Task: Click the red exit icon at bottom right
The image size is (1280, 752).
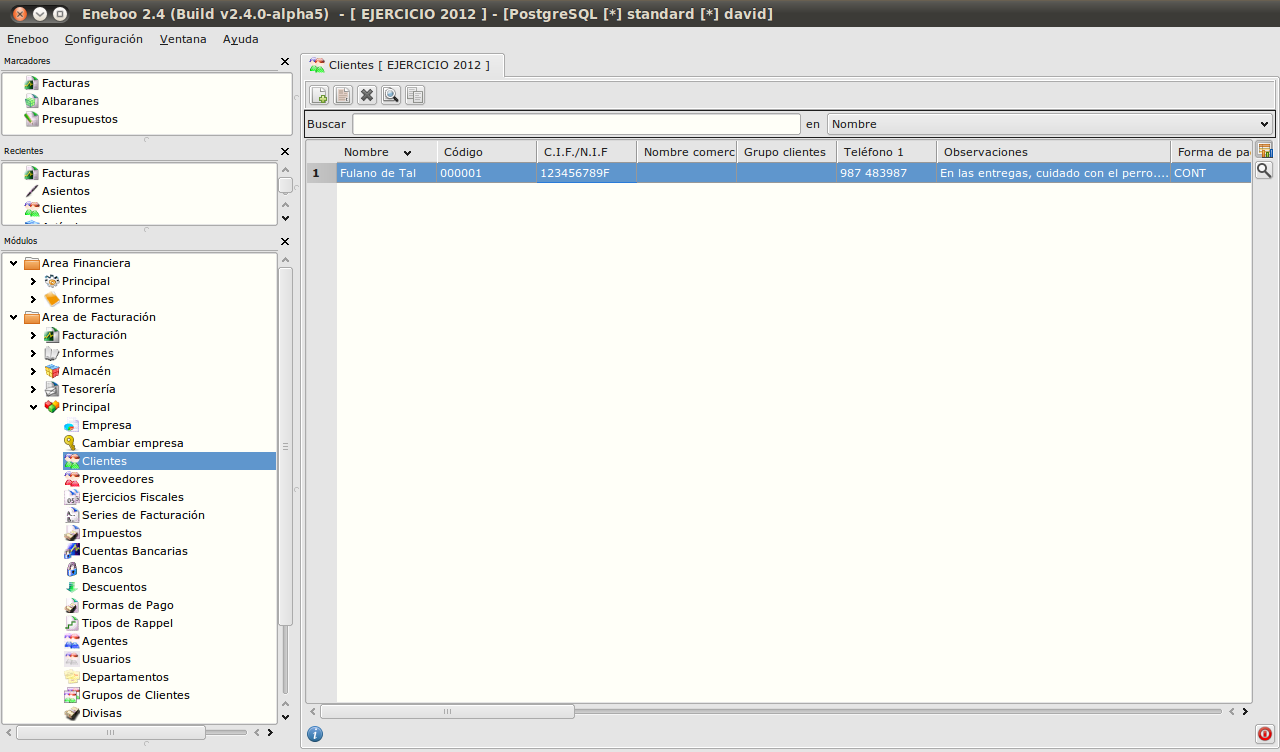Action: coord(1264,734)
